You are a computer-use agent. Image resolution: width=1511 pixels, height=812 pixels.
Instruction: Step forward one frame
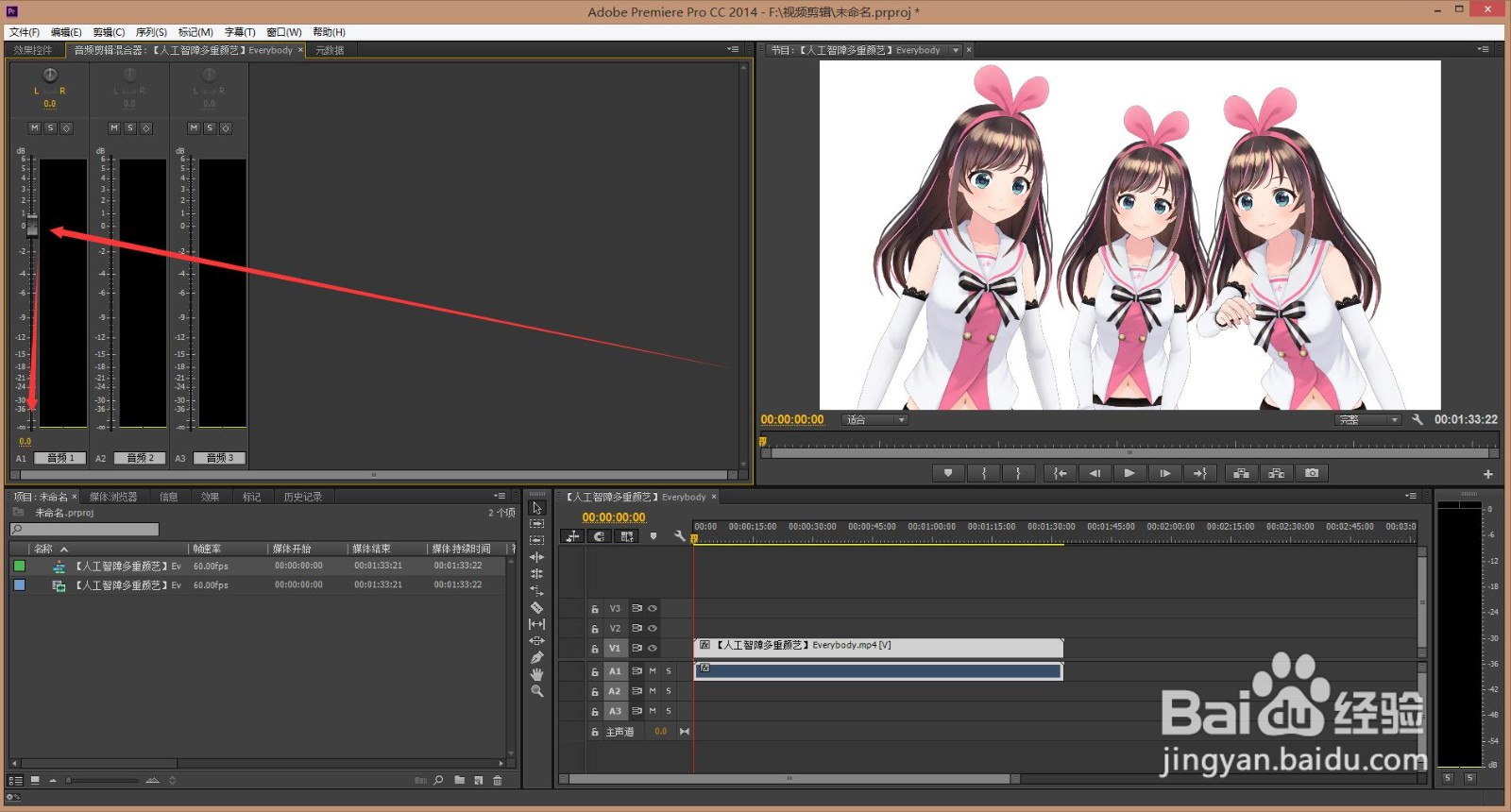[x=1165, y=473]
